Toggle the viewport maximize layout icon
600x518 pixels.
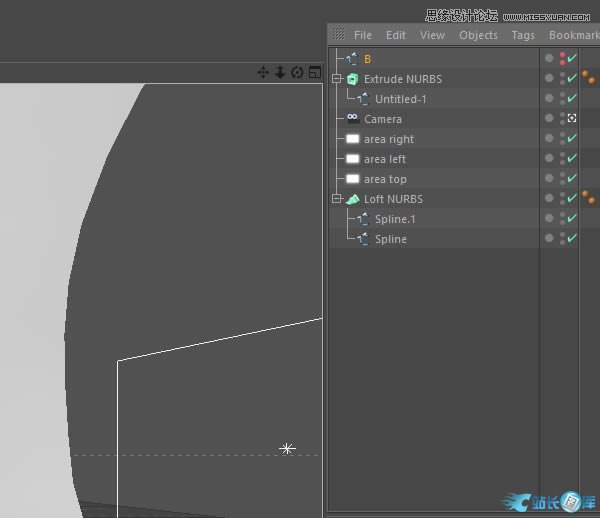coord(315,72)
